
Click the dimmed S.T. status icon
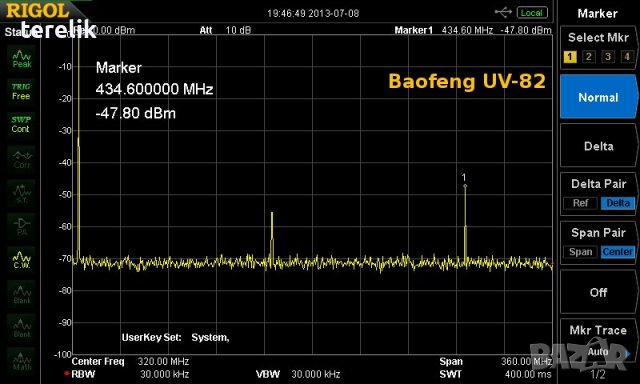pos(22,193)
